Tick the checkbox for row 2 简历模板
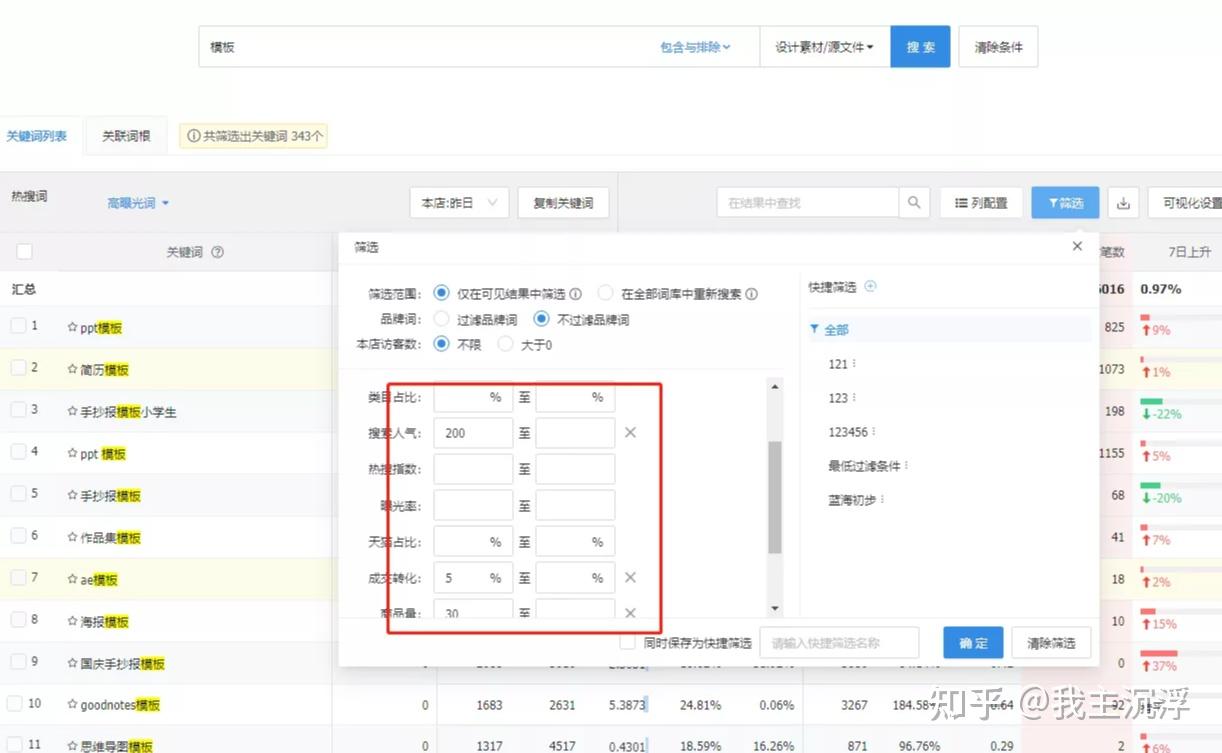1222x753 pixels. point(19,368)
